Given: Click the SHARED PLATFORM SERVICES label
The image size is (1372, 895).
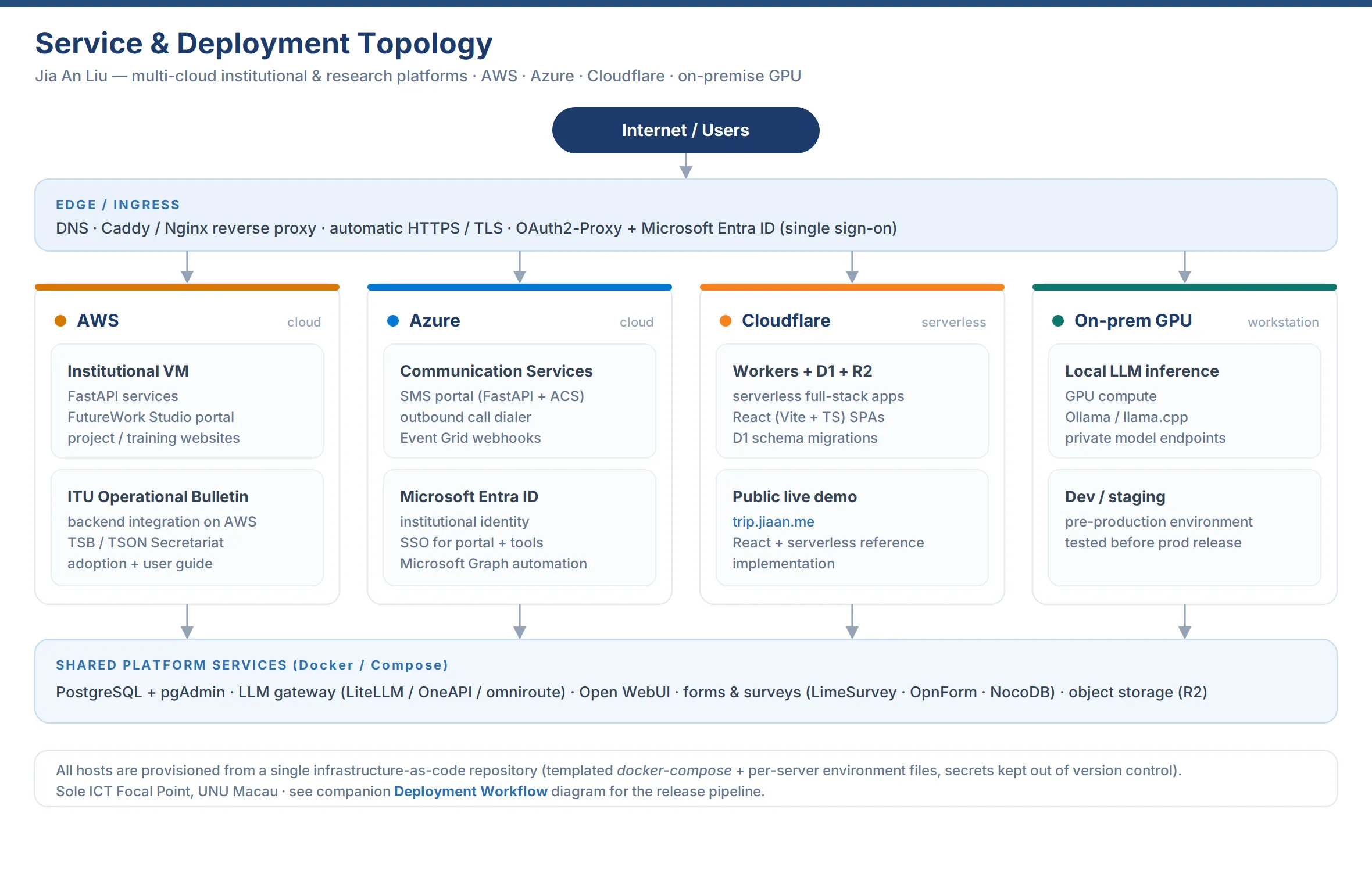Looking at the screenshot, I should [252, 665].
